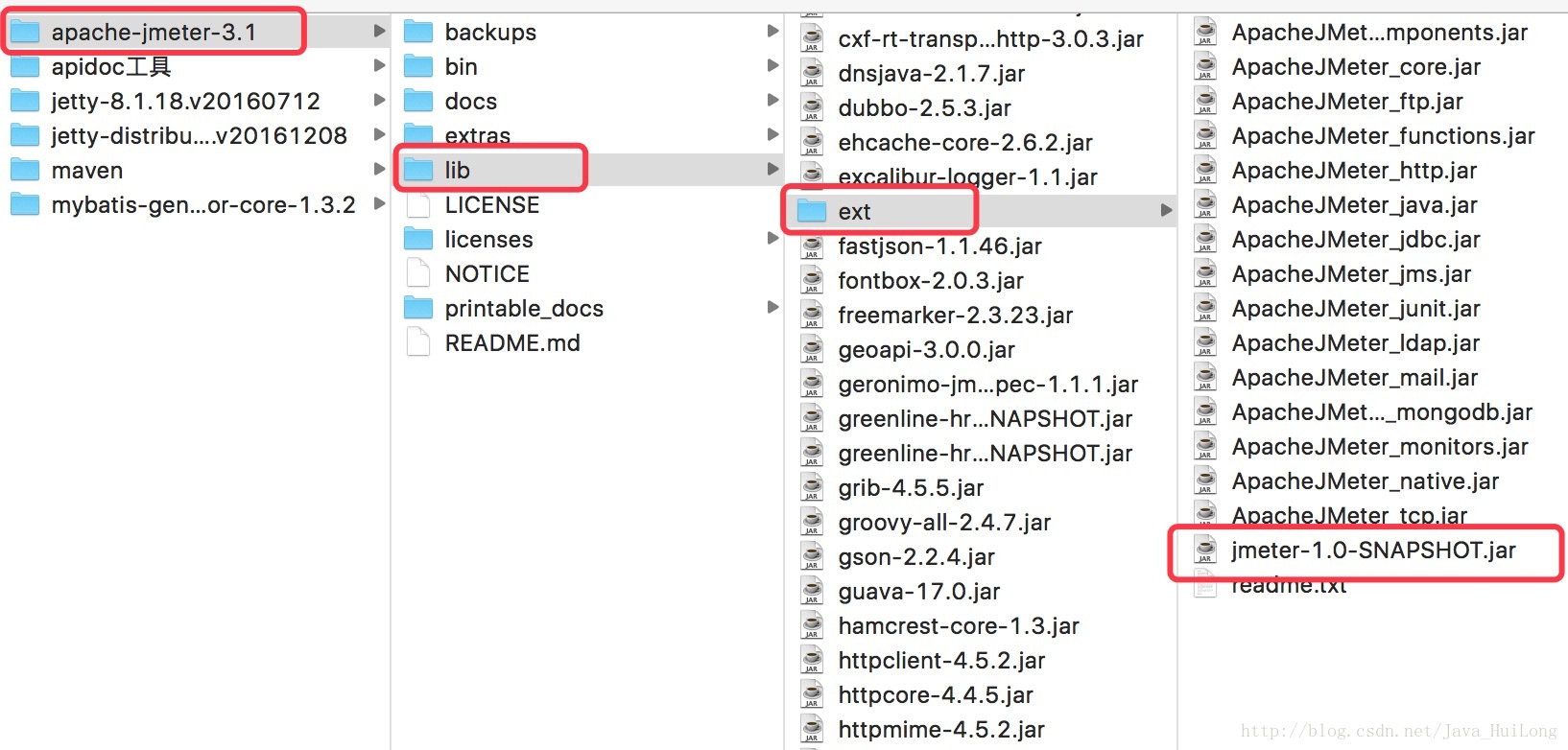Viewport: 1568px width, 750px height.
Task: Click the disclosure arrow for lib folder
Action: point(772,170)
